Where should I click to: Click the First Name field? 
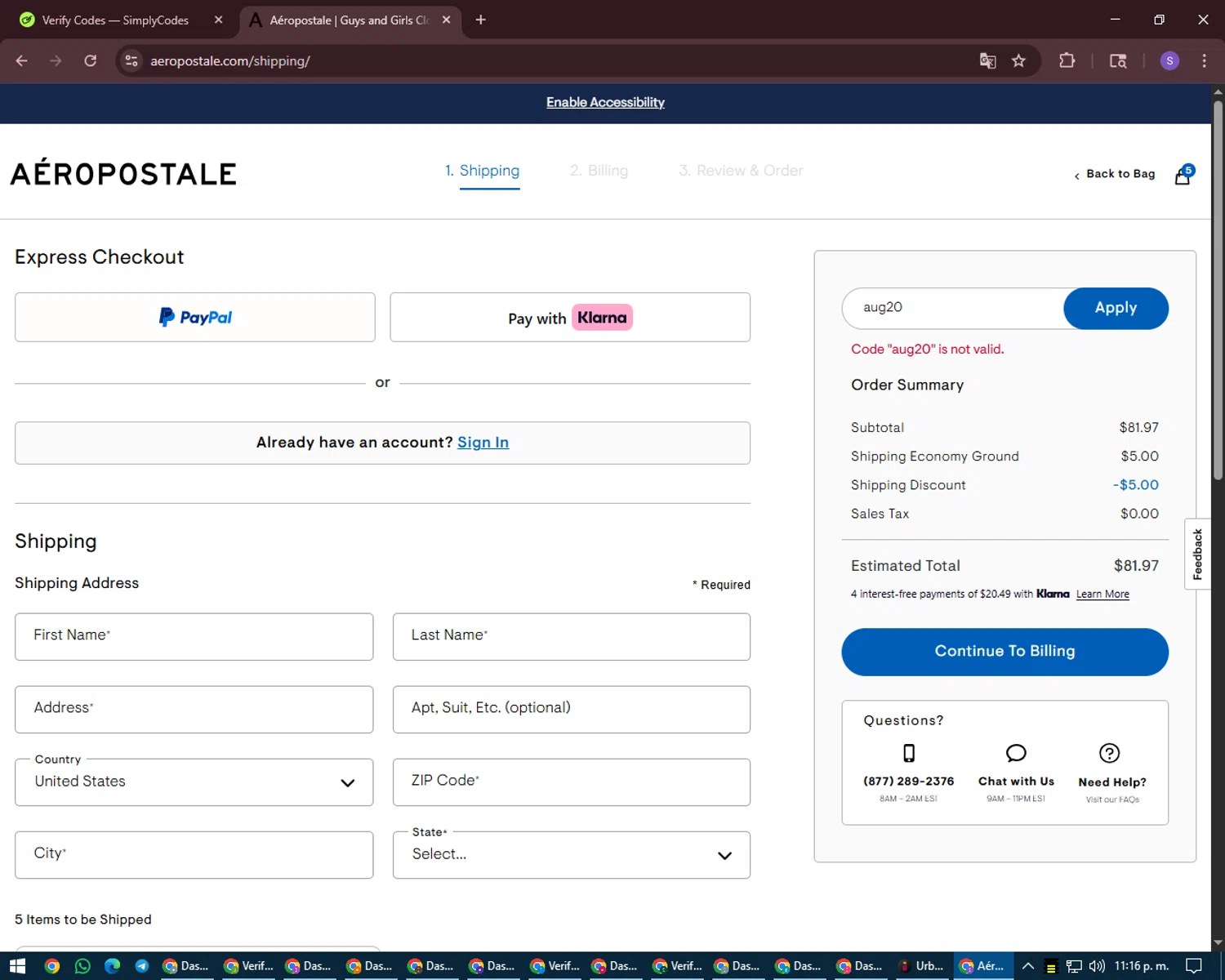pyautogui.click(x=194, y=637)
